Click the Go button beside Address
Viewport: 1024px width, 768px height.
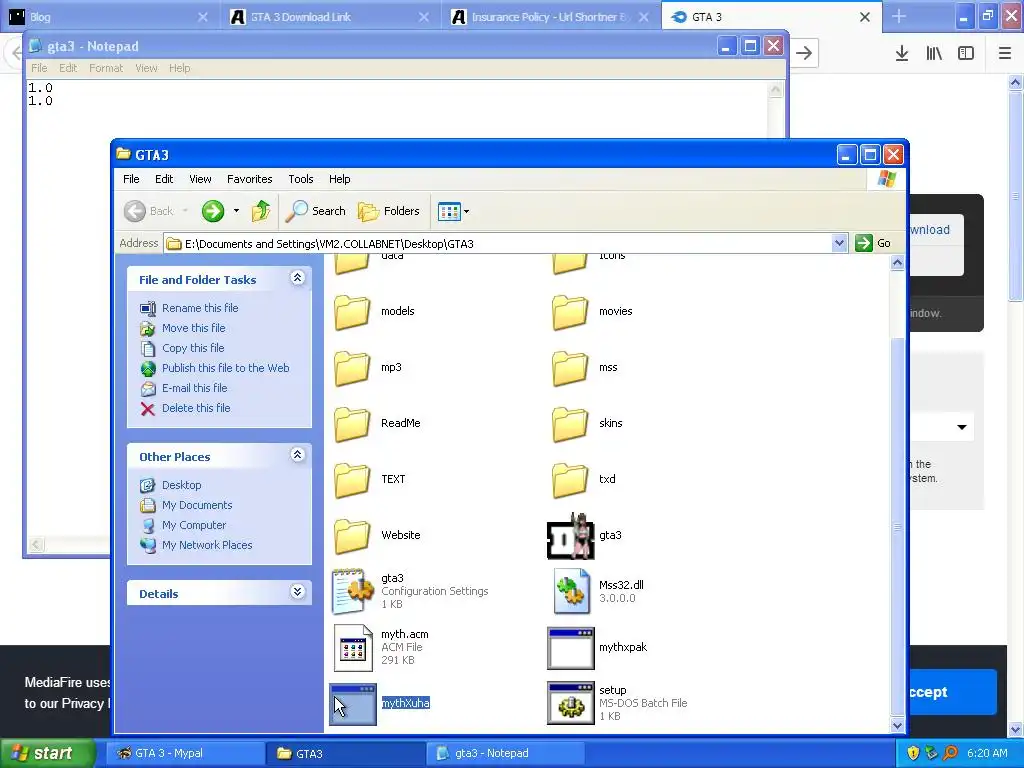click(873, 243)
